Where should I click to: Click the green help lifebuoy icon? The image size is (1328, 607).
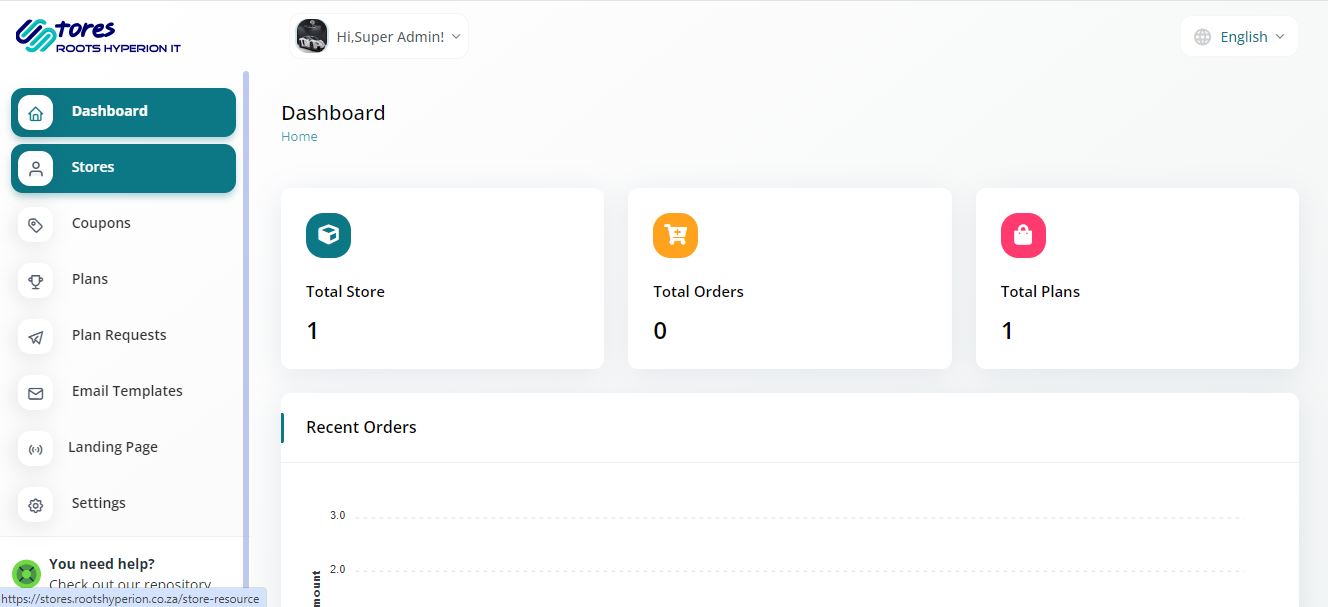[26, 574]
